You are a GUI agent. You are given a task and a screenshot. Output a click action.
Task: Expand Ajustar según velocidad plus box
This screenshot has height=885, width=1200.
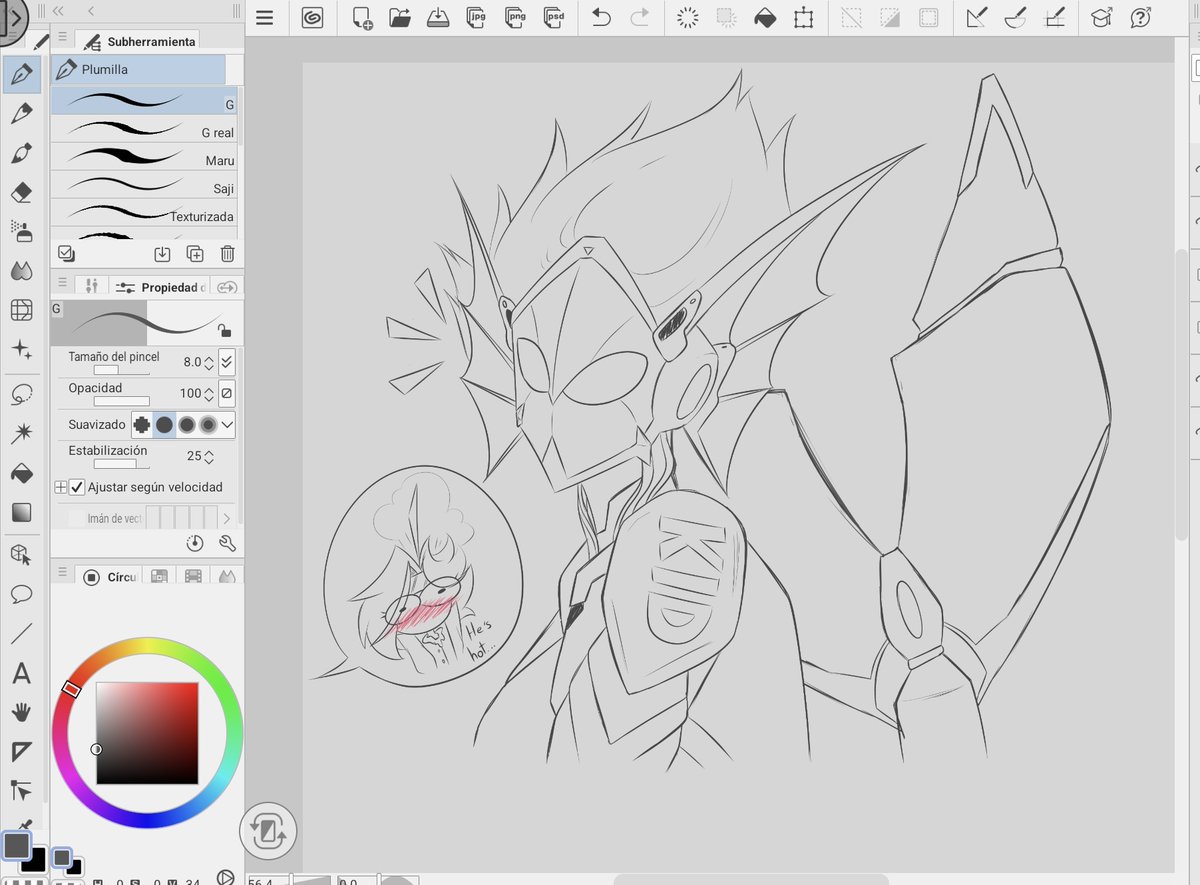click(60, 487)
